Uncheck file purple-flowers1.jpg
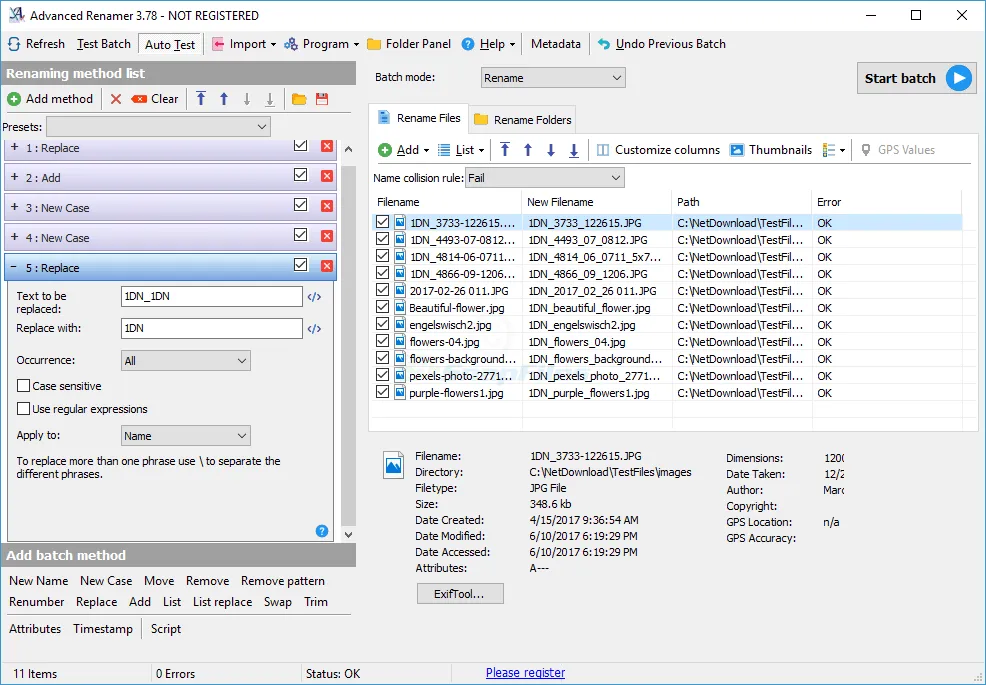This screenshot has height=685, width=986. [382, 392]
